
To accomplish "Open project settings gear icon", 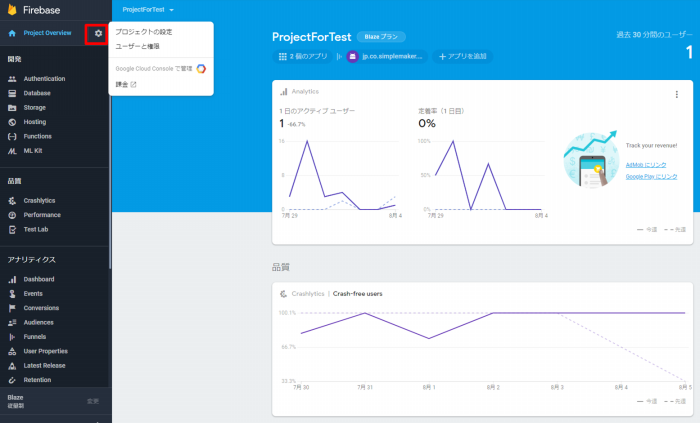I will coord(98,33).
